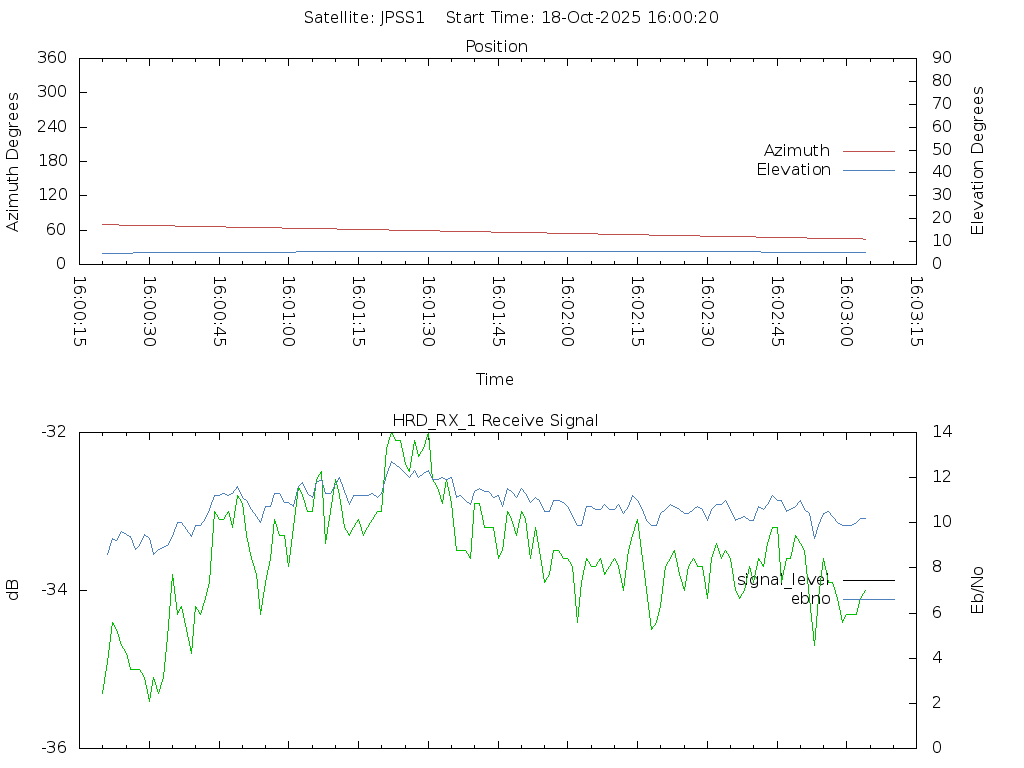
Task: Select the Azimuth legend label
Action: click(796, 151)
